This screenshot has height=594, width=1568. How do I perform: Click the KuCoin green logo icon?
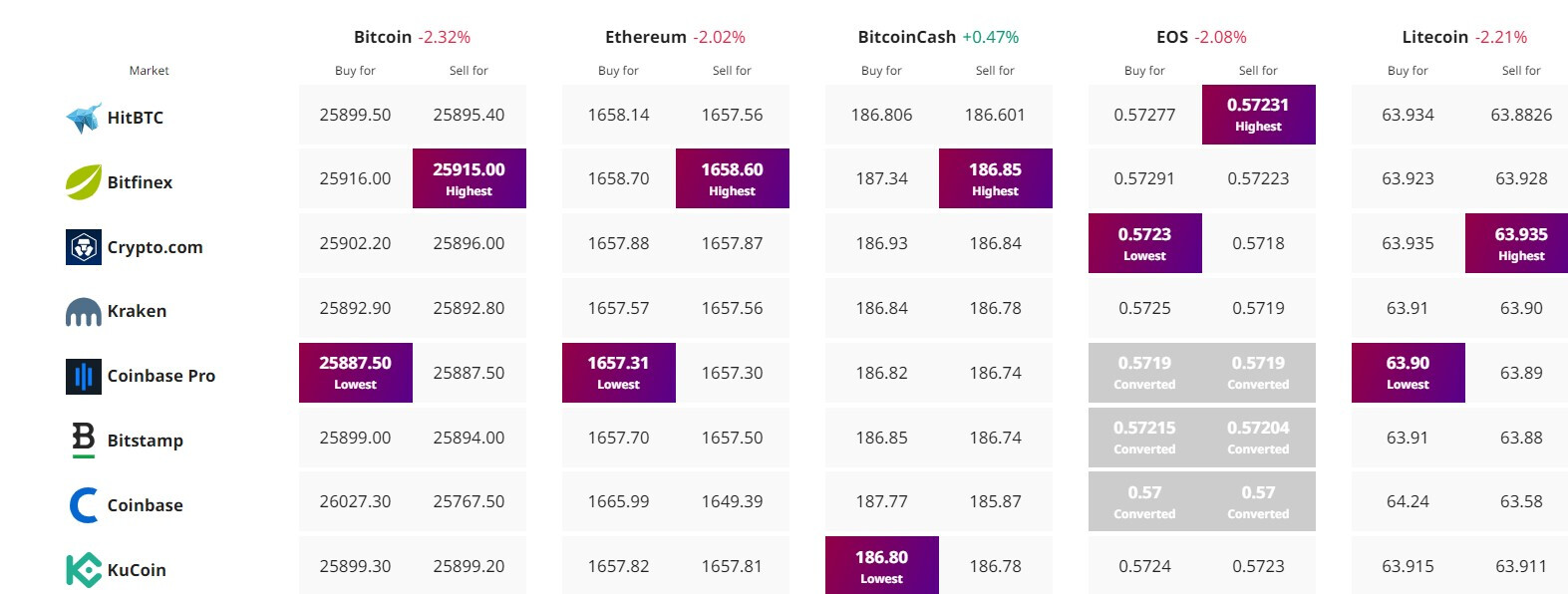84,570
